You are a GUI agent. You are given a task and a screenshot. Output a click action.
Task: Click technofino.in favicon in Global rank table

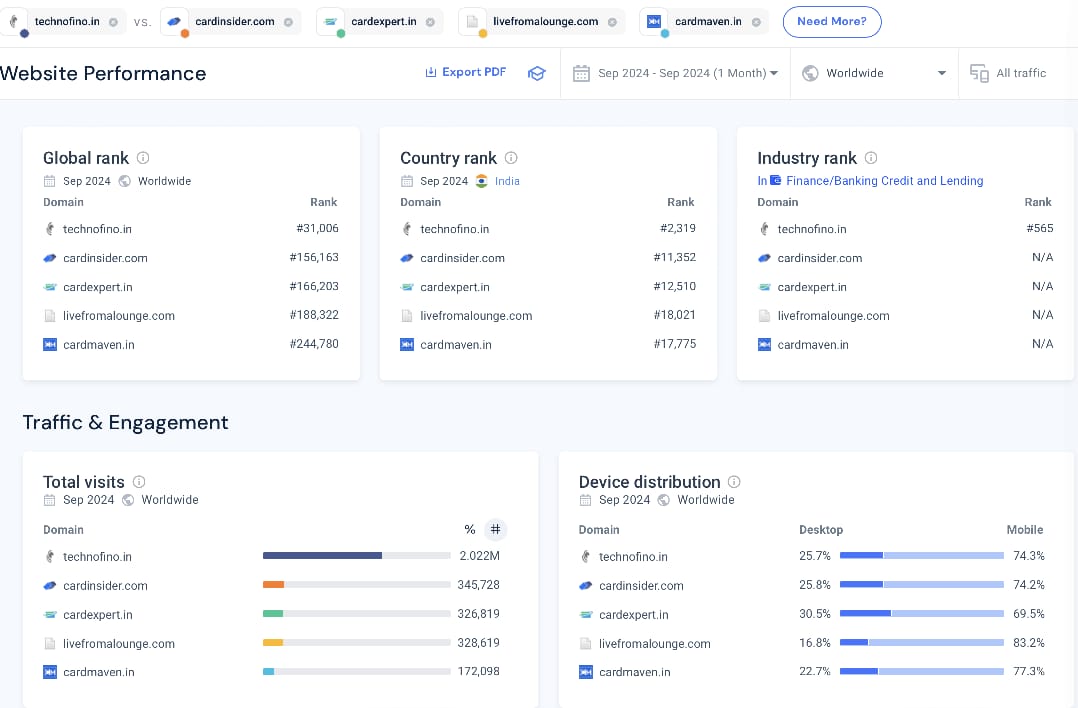coord(50,229)
